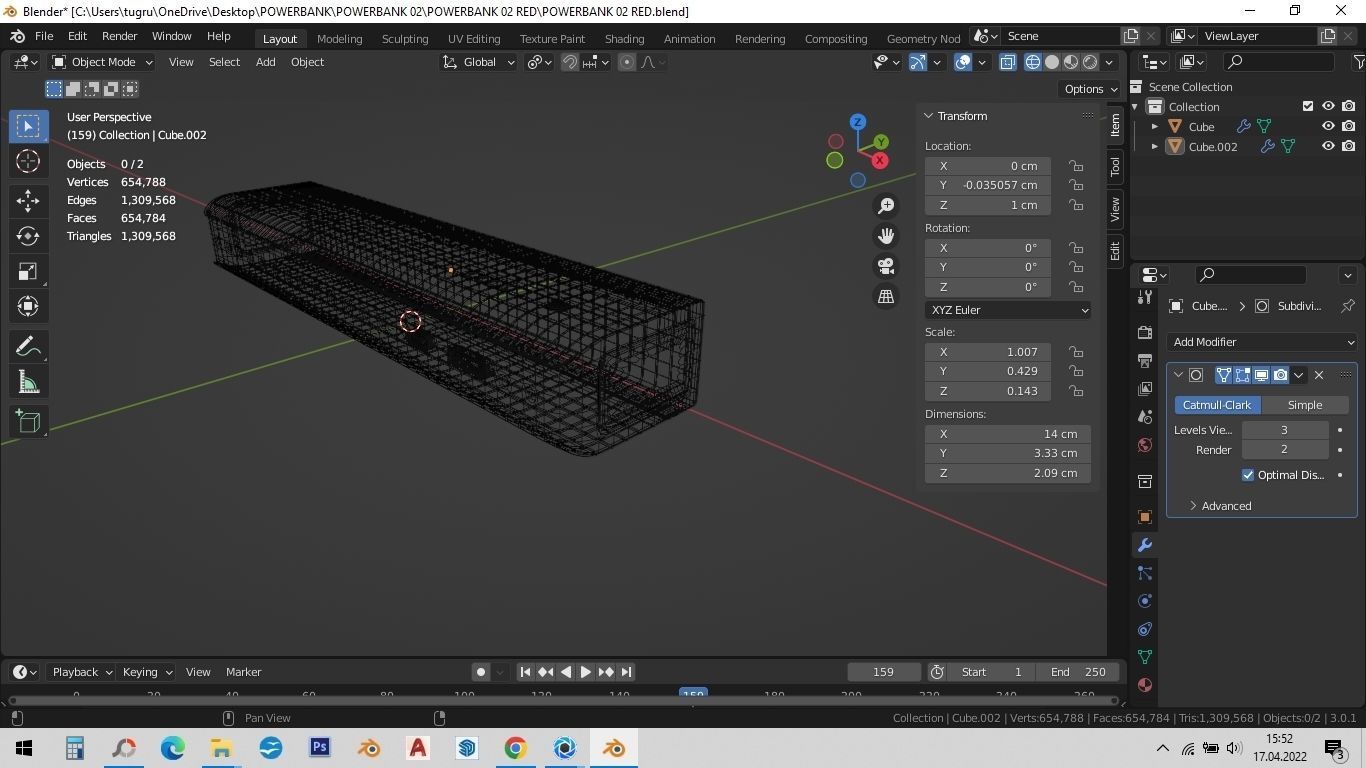Screen dimensions: 1366x768
Task: Open the File menu
Action: (44, 36)
